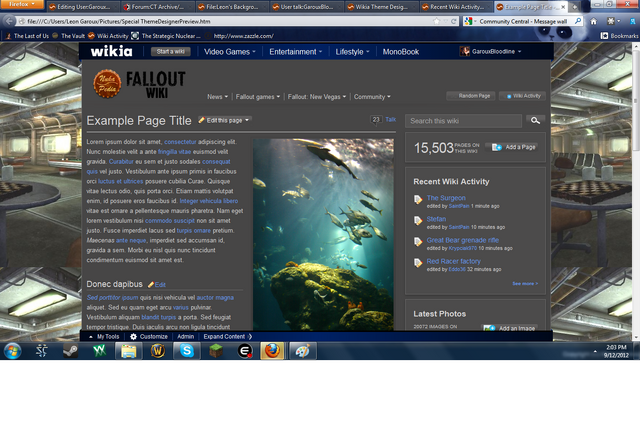Click the address bar showing ThemeDesignerPreview.htm
This screenshot has height=422, width=640.
229,21
